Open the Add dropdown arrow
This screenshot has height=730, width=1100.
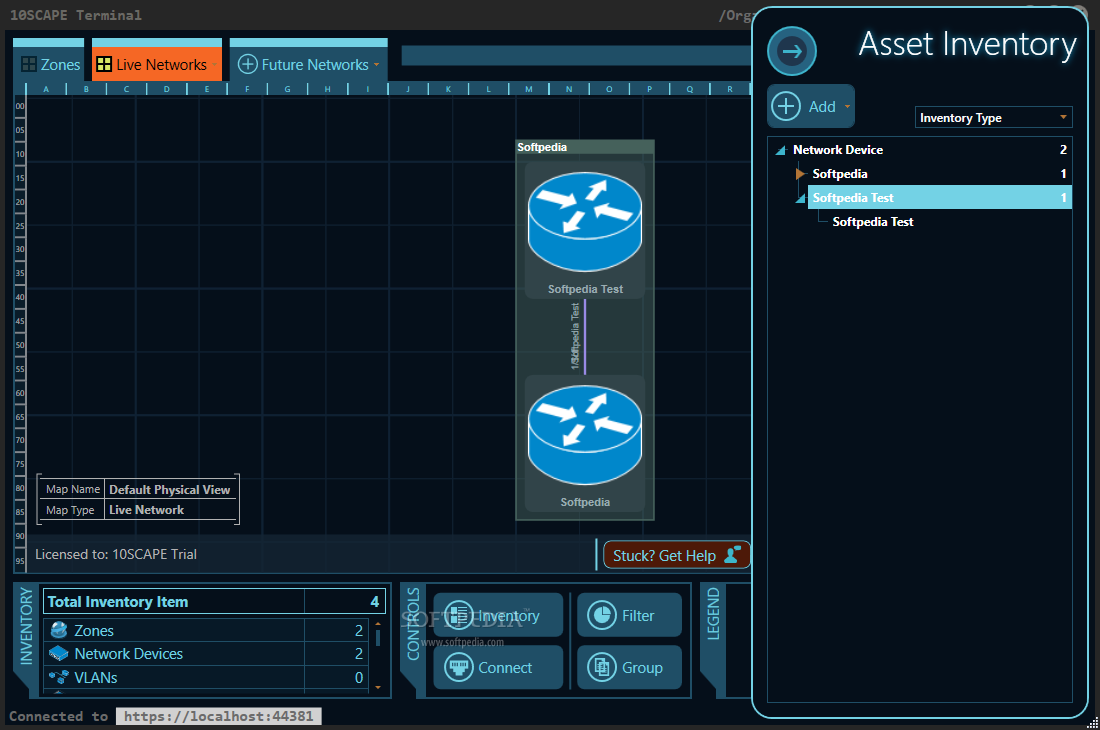click(847, 107)
